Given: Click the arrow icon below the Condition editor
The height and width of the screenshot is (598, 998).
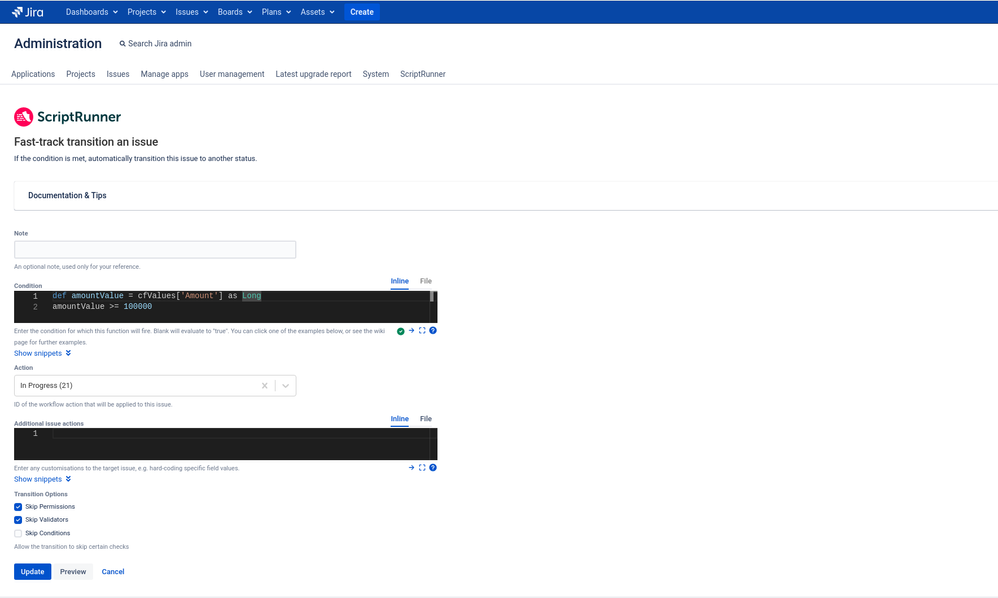Looking at the screenshot, I should tap(411, 331).
